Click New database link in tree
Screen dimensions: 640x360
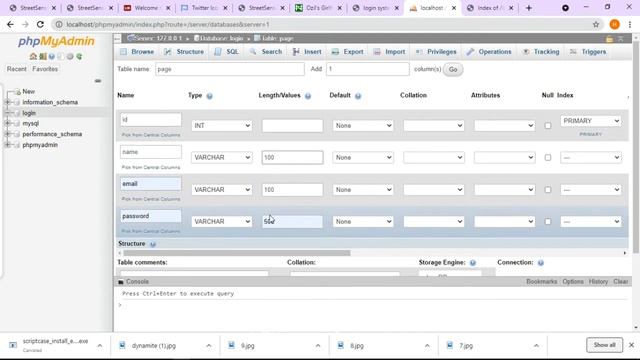coord(29,91)
